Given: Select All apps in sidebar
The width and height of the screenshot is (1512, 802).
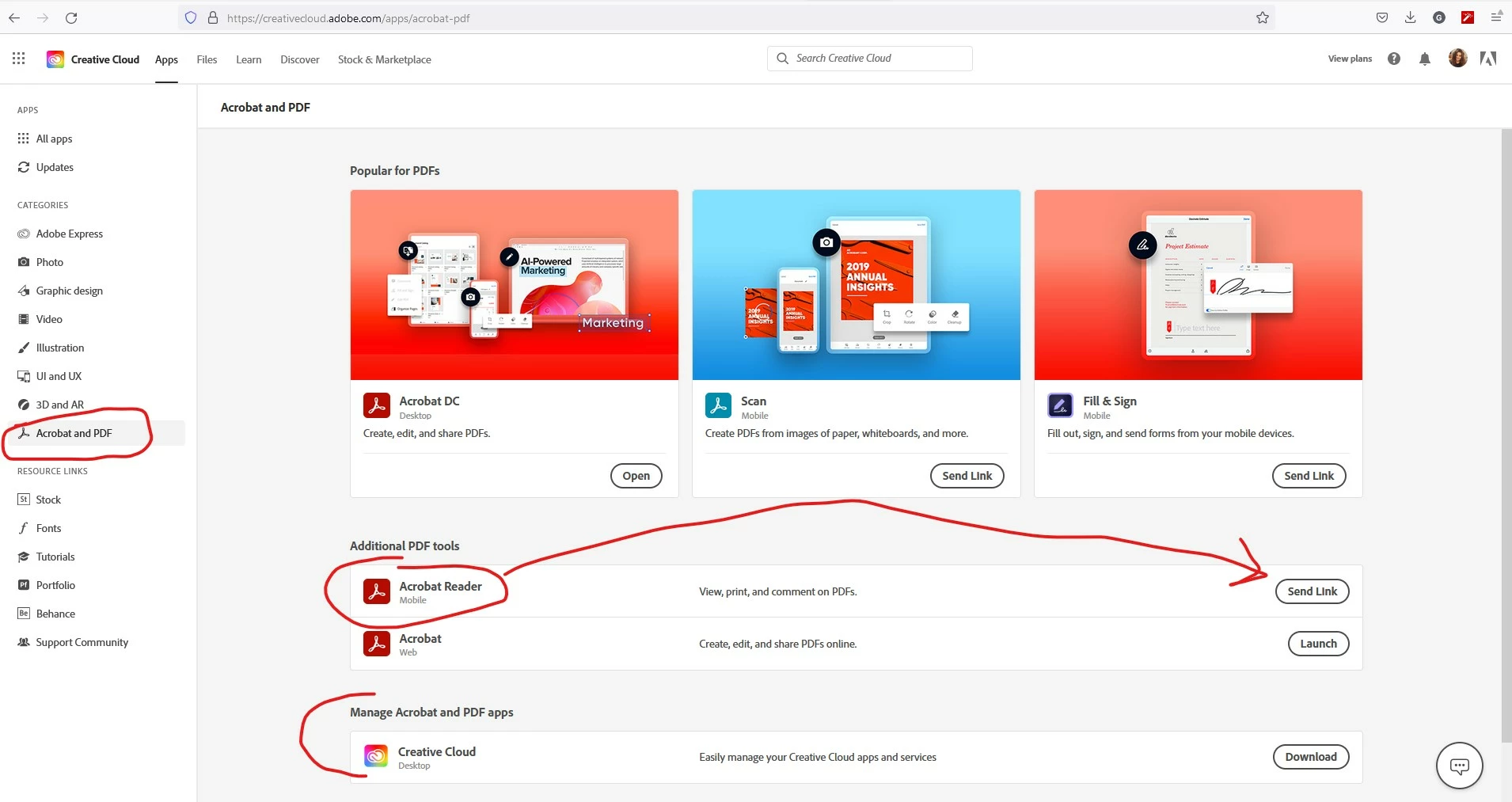Looking at the screenshot, I should [x=95, y=139].
